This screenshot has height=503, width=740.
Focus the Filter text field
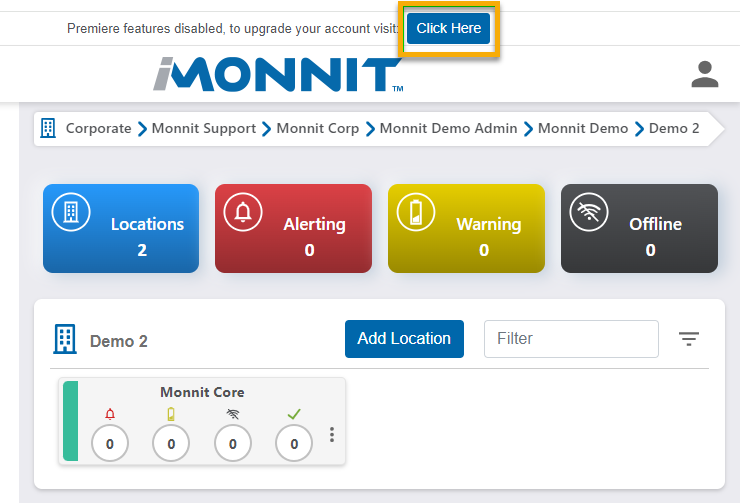click(x=571, y=339)
